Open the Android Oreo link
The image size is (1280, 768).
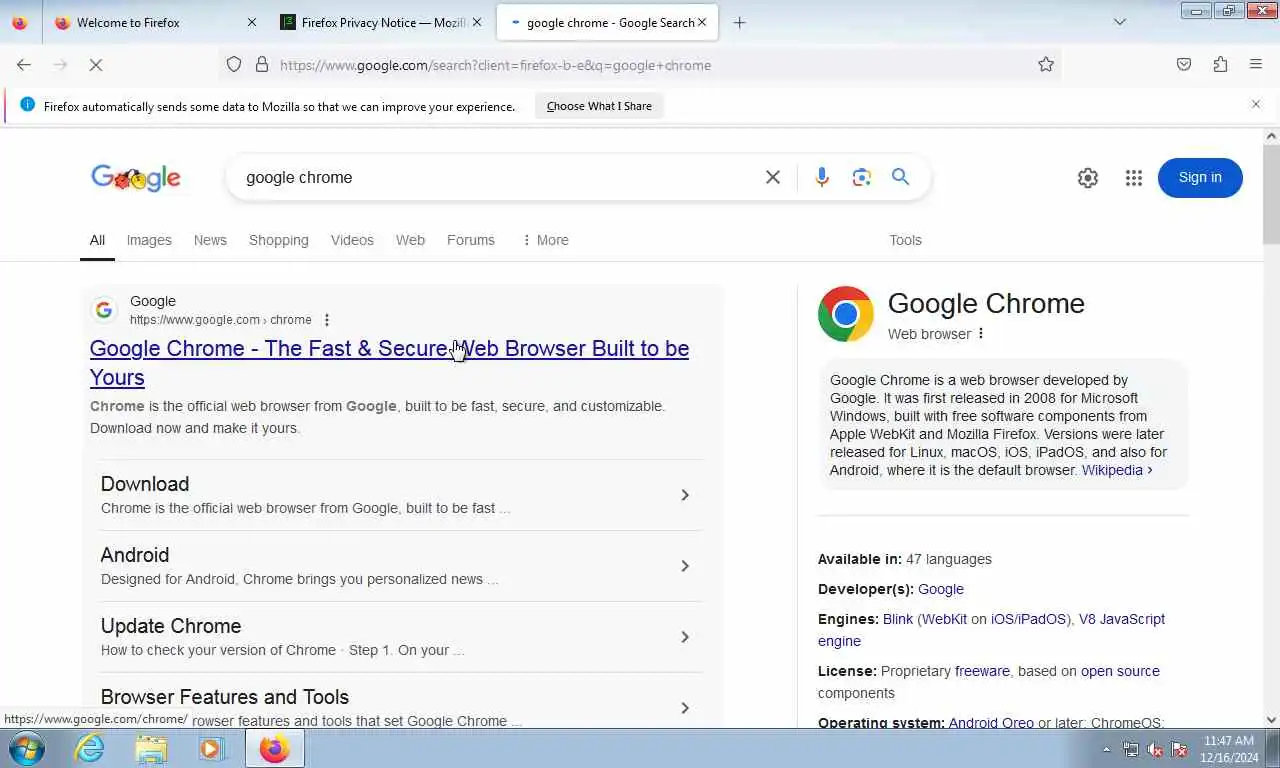coord(991,723)
